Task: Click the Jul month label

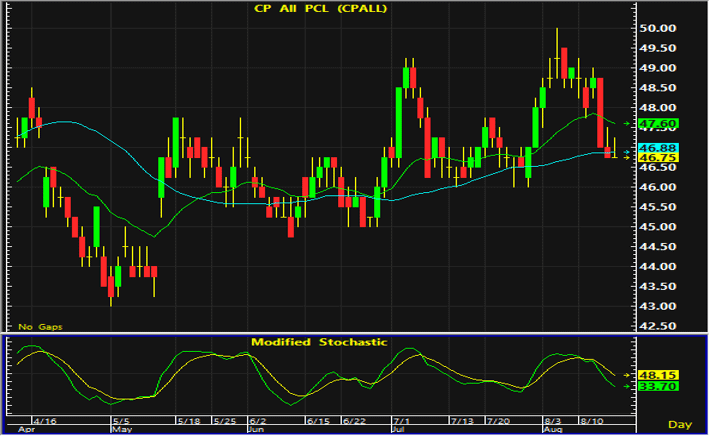Action: 398,429
